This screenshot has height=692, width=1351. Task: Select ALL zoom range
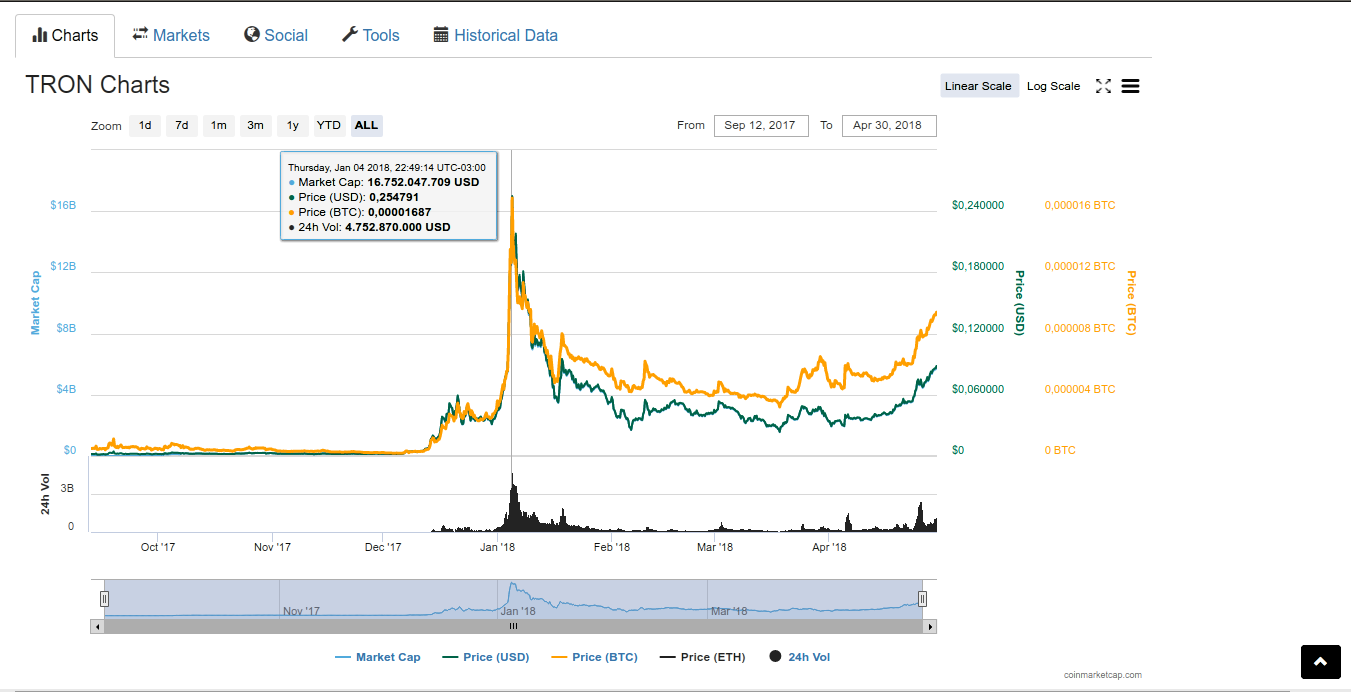367,125
